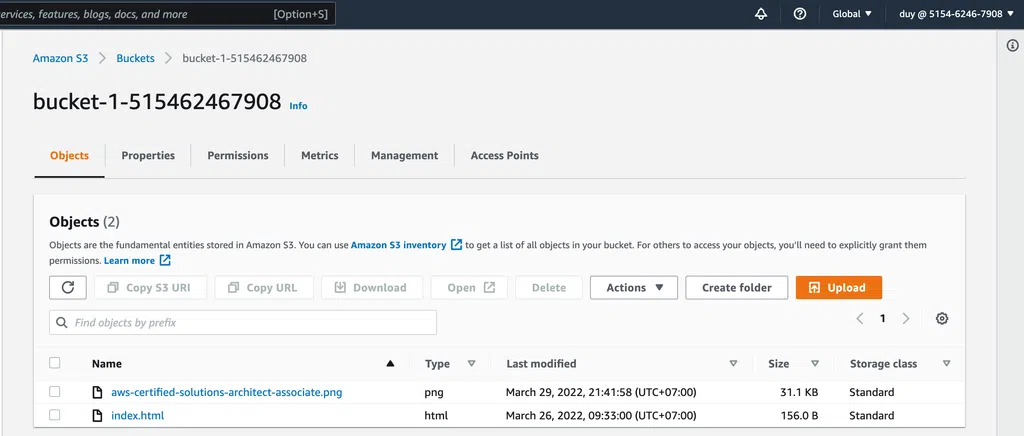Click the bucket-1-515462467908 breadcrumb text
1024x436 pixels.
click(244, 58)
